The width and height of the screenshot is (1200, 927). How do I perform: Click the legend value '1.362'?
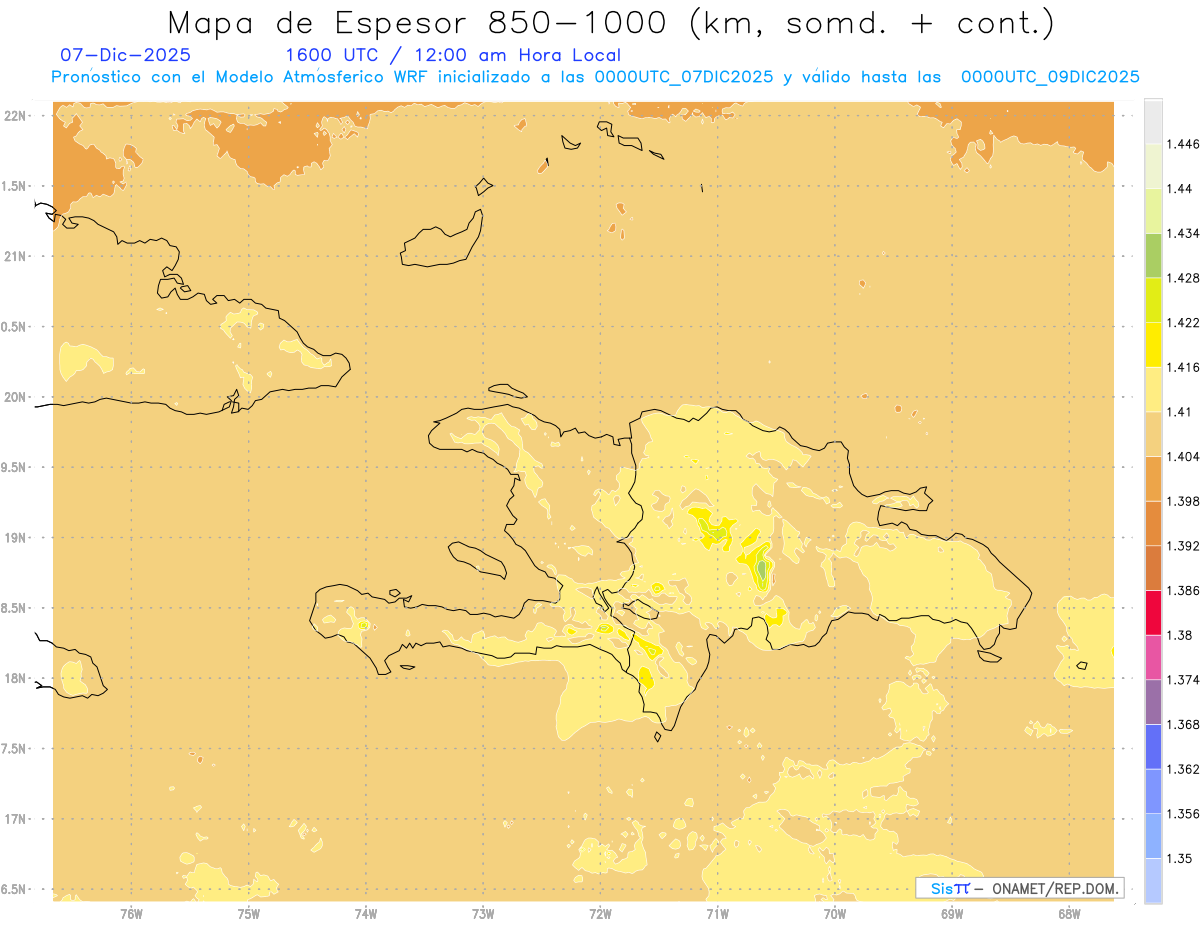pos(1184,769)
